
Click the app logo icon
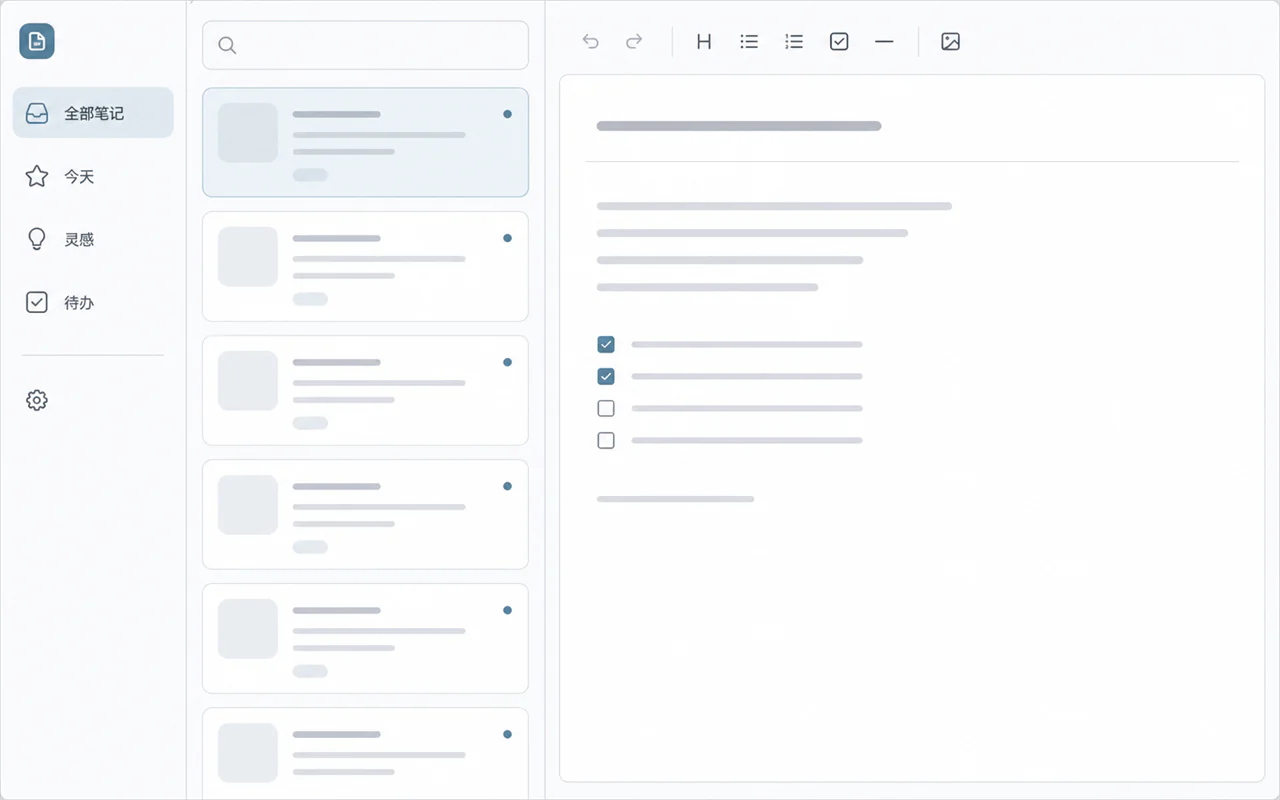point(37,41)
